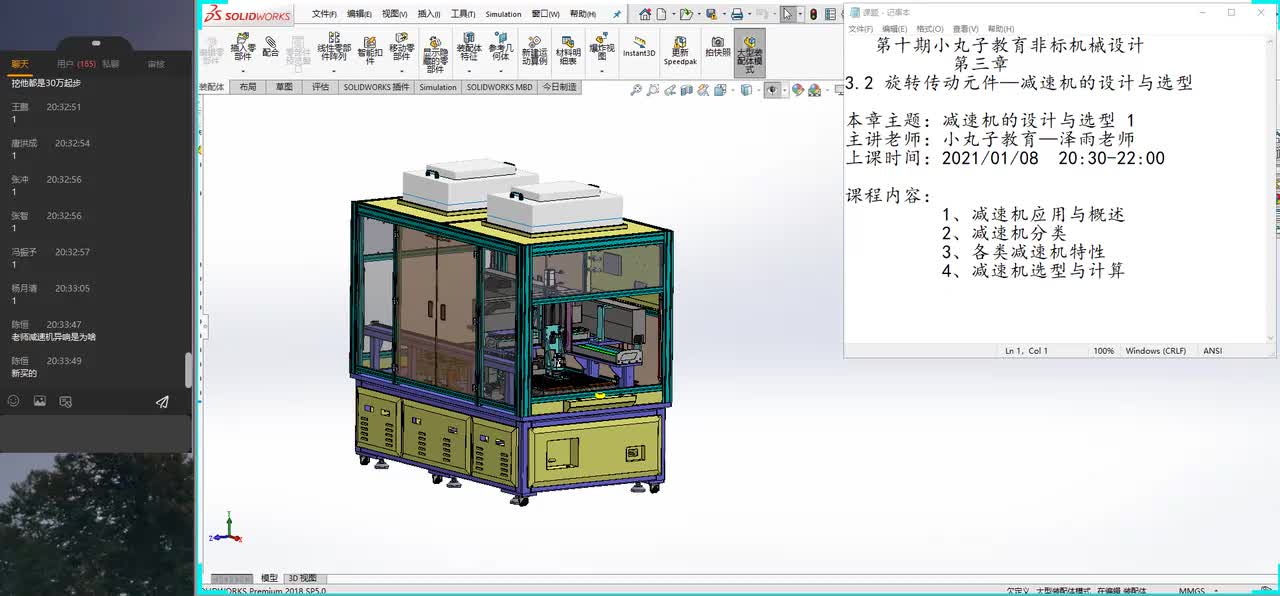
Task: Click Update Speedpak button
Action: 680,50
